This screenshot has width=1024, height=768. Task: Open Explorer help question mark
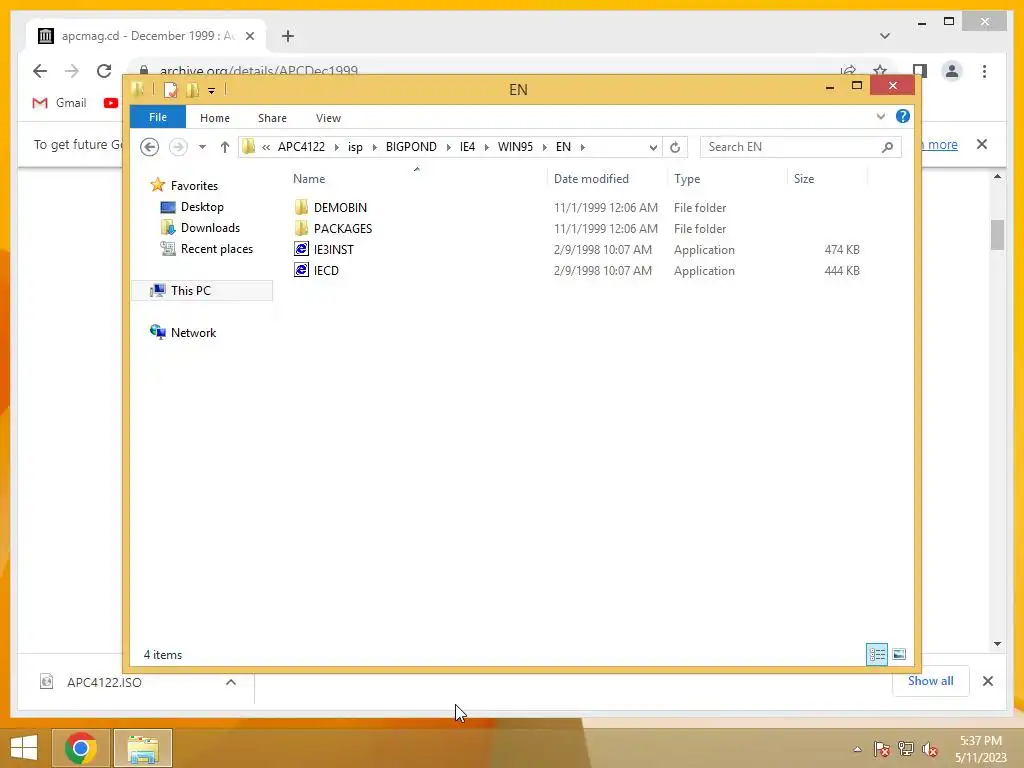point(903,116)
